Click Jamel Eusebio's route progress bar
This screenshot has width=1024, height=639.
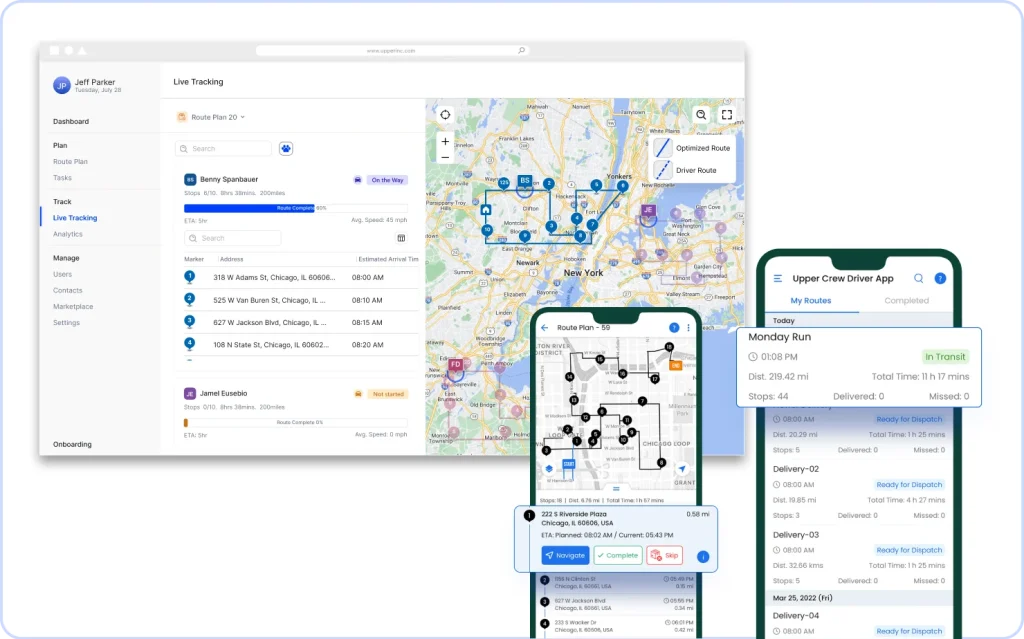(296, 423)
